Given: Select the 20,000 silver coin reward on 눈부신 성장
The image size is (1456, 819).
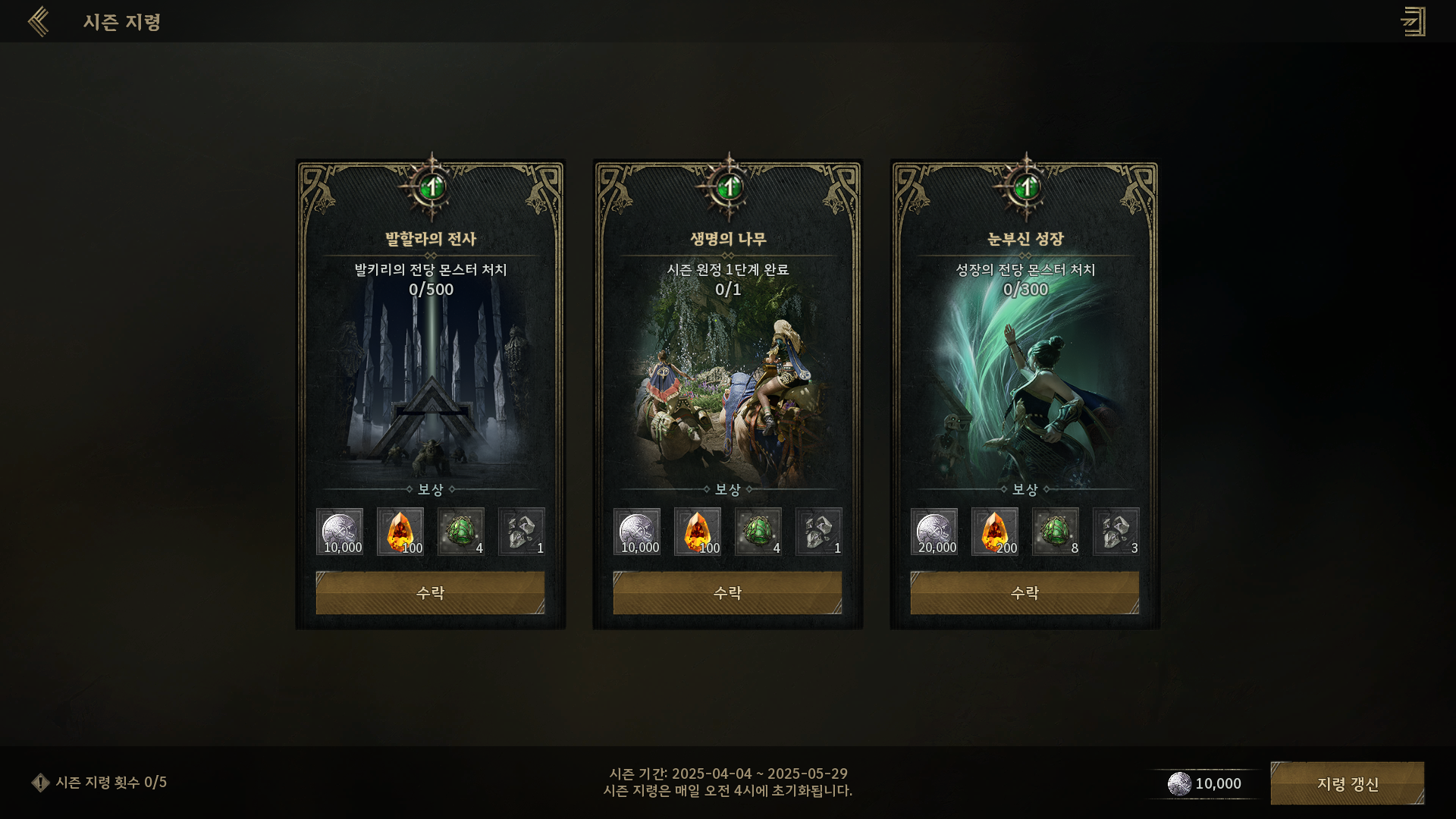Looking at the screenshot, I should [x=934, y=532].
